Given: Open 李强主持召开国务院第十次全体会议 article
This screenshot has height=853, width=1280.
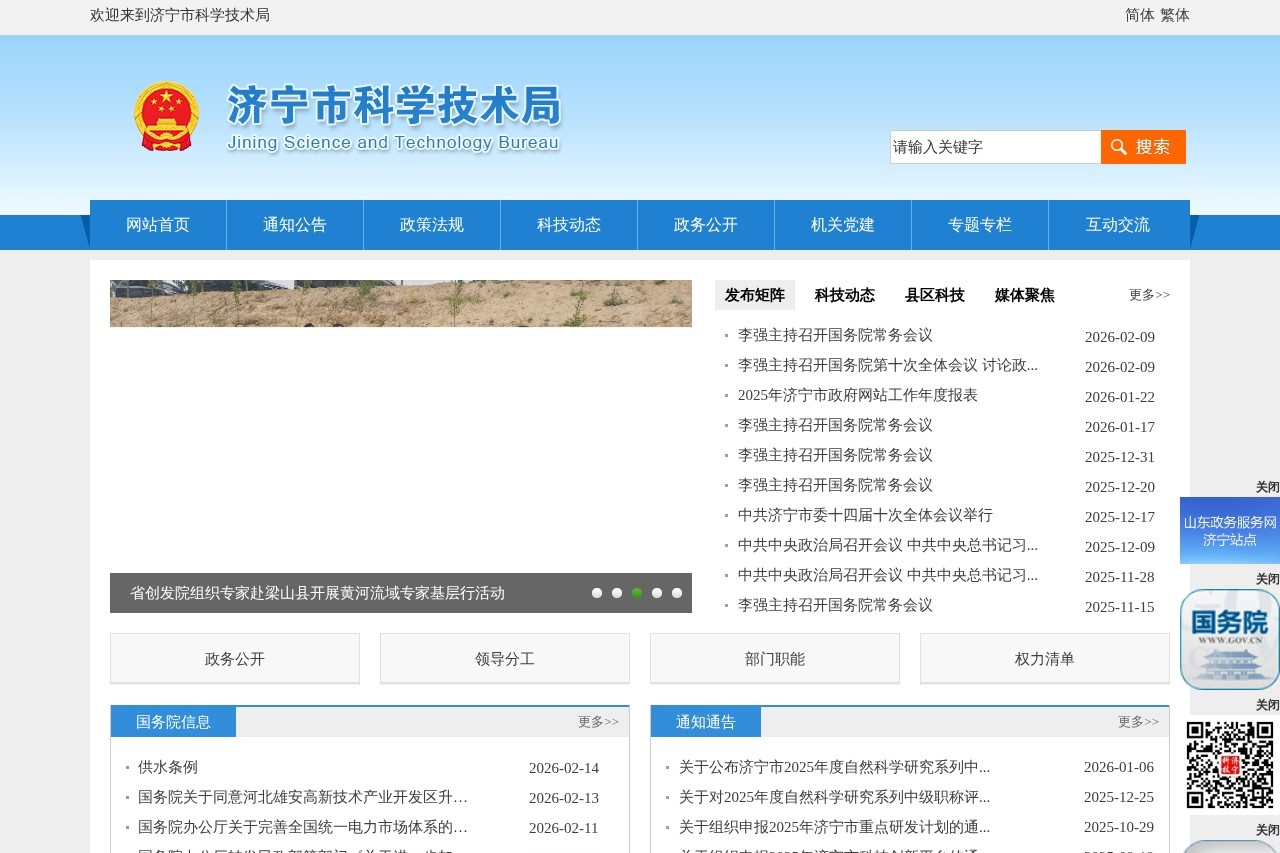Looking at the screenshot, I should coord(888,365).
